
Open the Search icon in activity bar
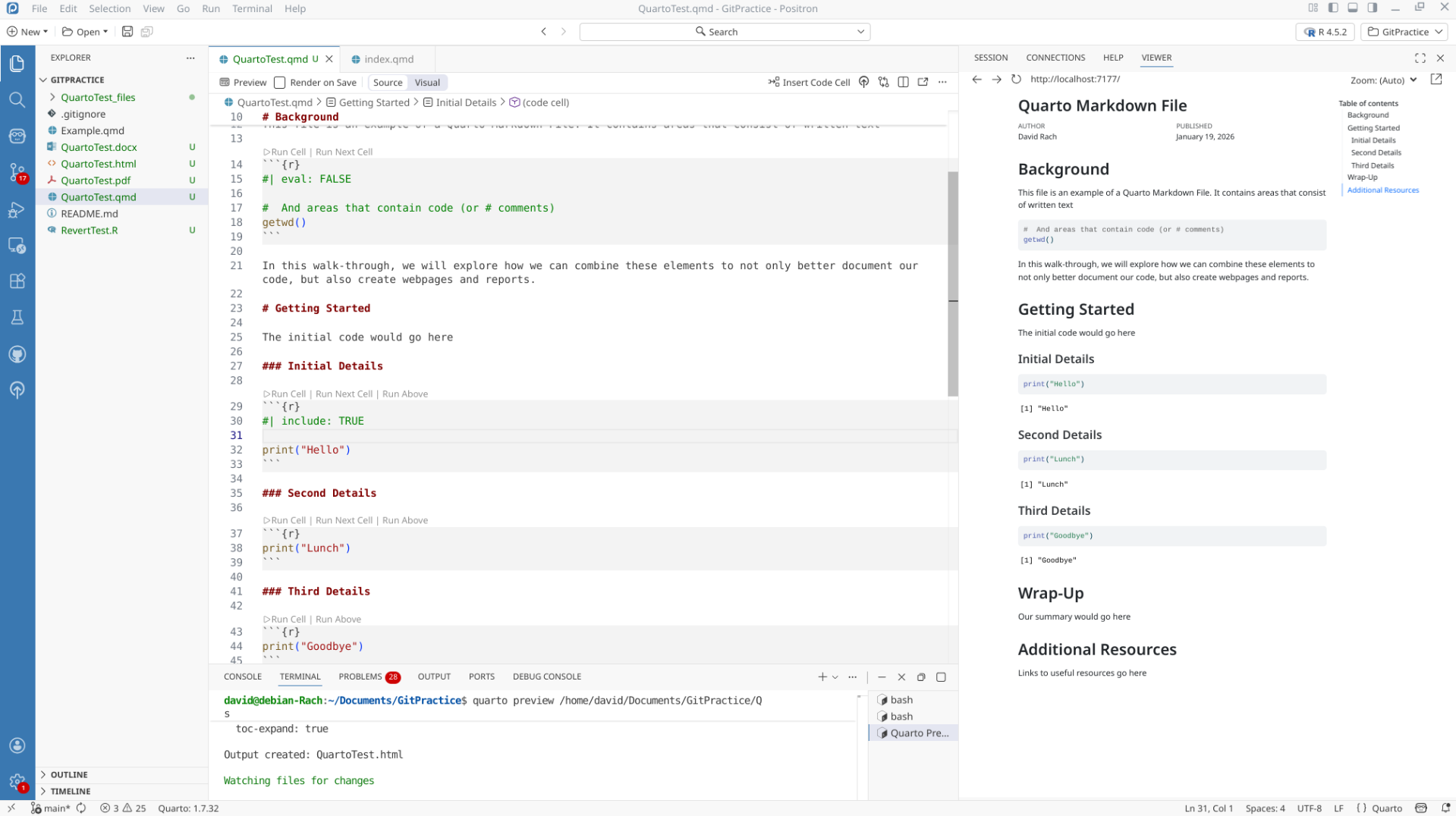[17, 100]
